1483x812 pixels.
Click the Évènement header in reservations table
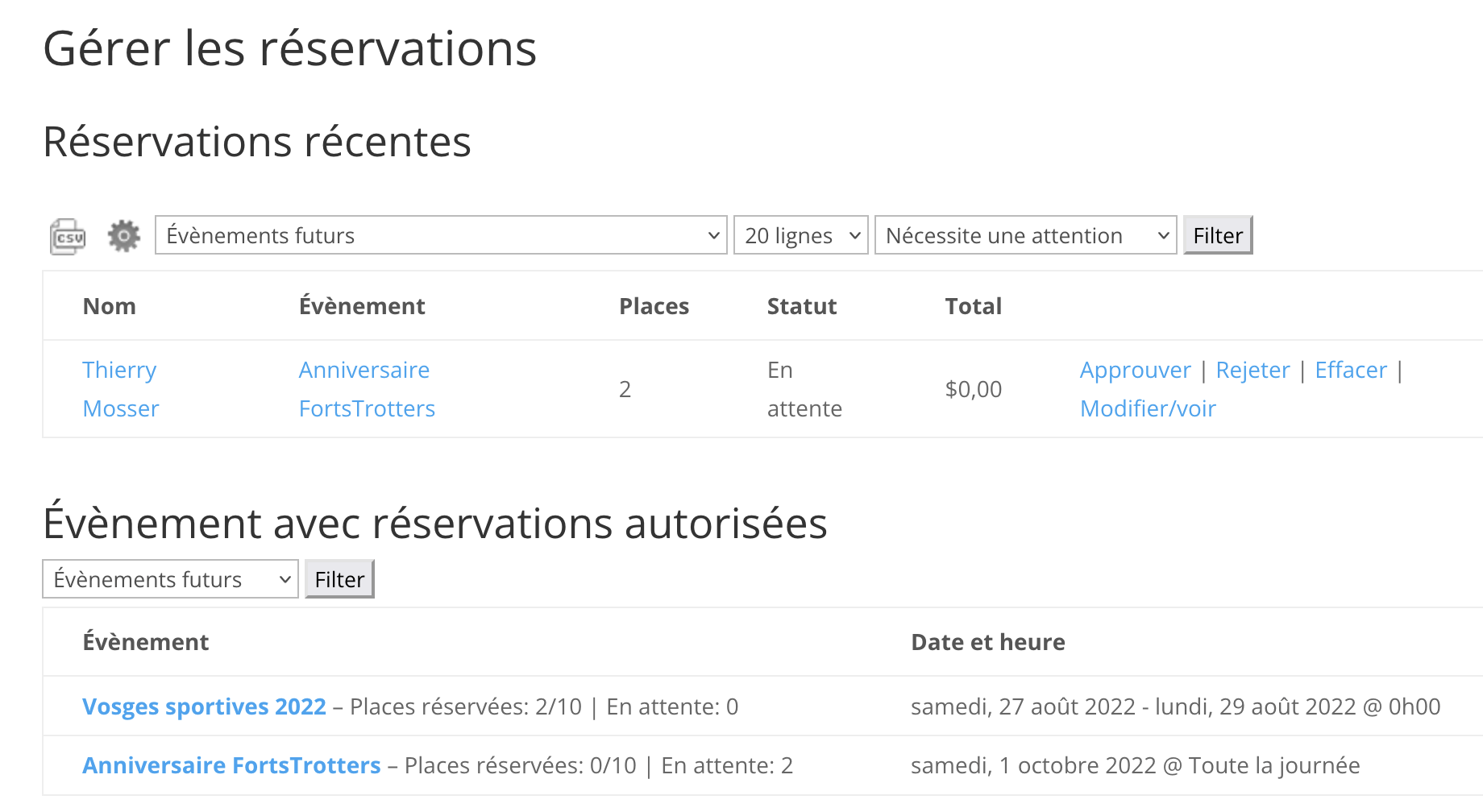pyautogui.click(x=362, y=306)
